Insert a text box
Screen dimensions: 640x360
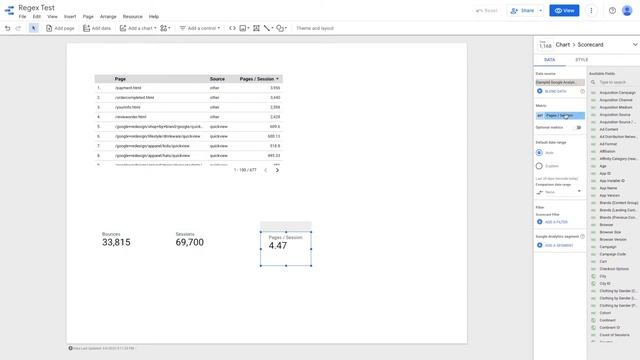click(x=256, y=28)
